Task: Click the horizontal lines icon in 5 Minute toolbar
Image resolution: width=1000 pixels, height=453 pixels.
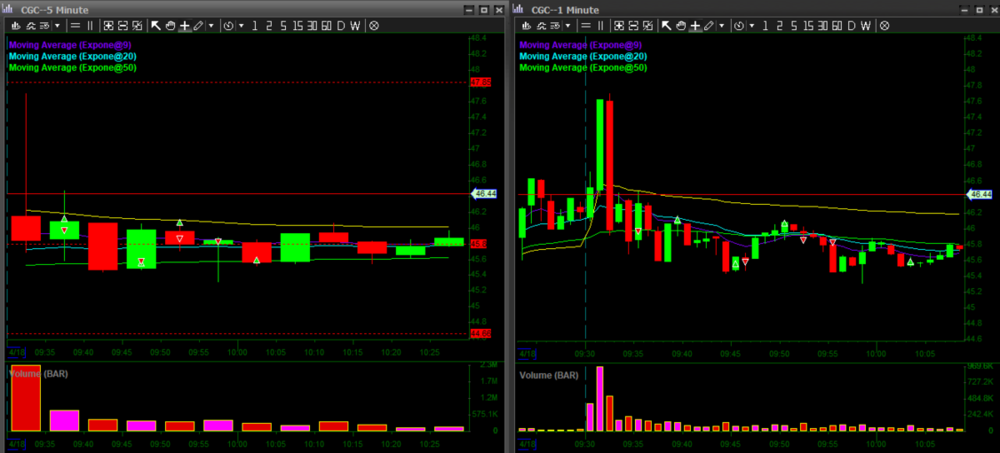Action: coord(74,25)
